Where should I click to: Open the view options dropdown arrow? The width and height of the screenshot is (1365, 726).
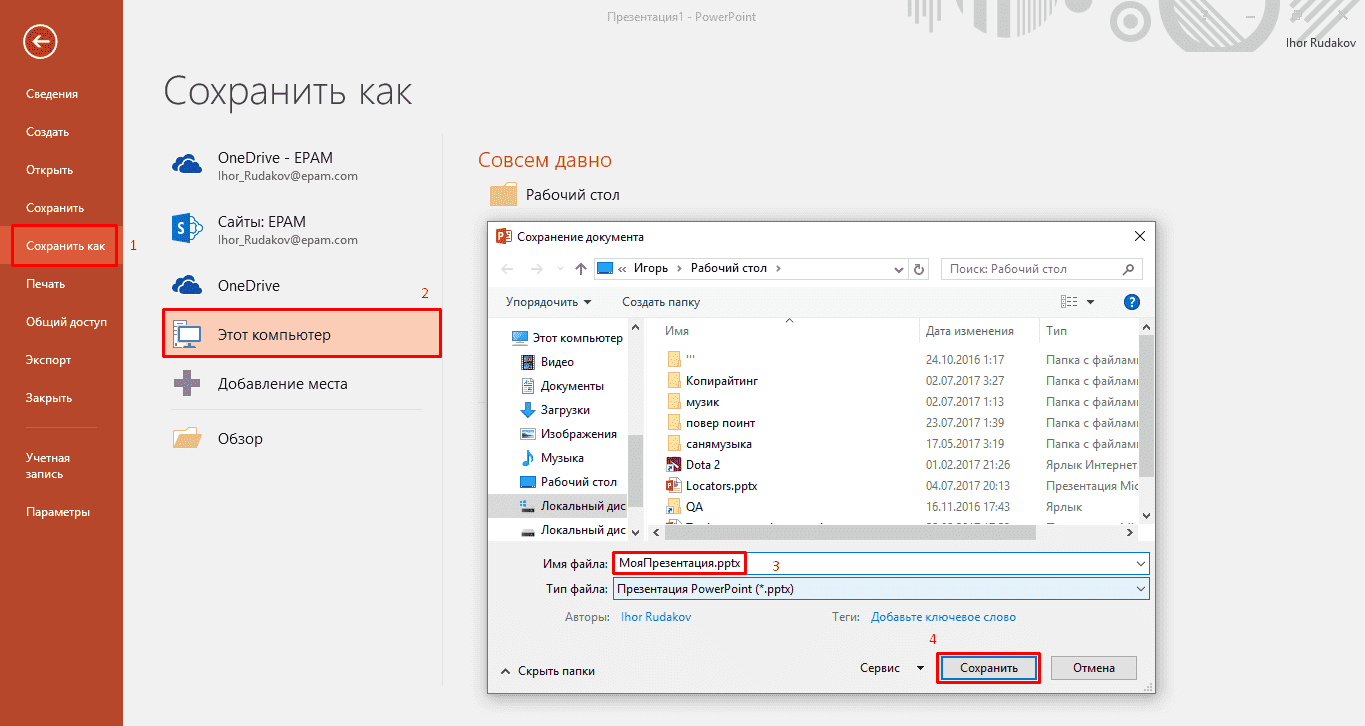click(x=1090, y=301)
